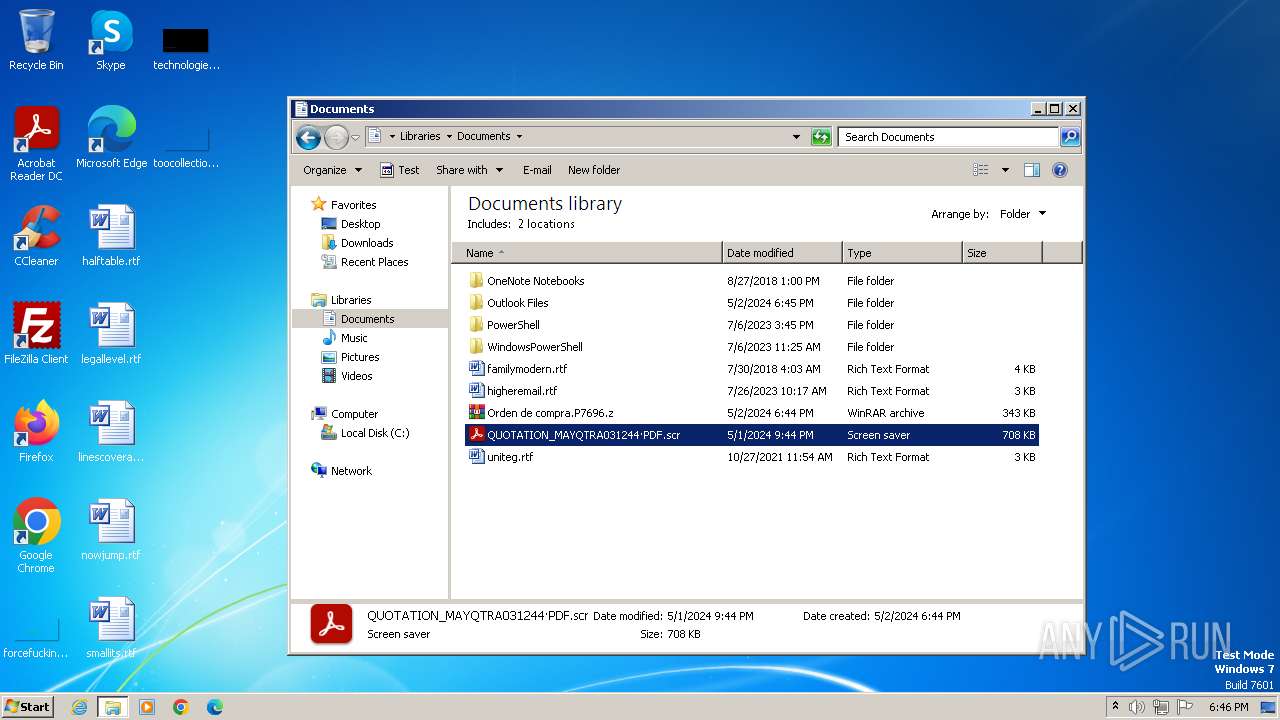Open Explorer Help question mark icon

pos(1060,170)
